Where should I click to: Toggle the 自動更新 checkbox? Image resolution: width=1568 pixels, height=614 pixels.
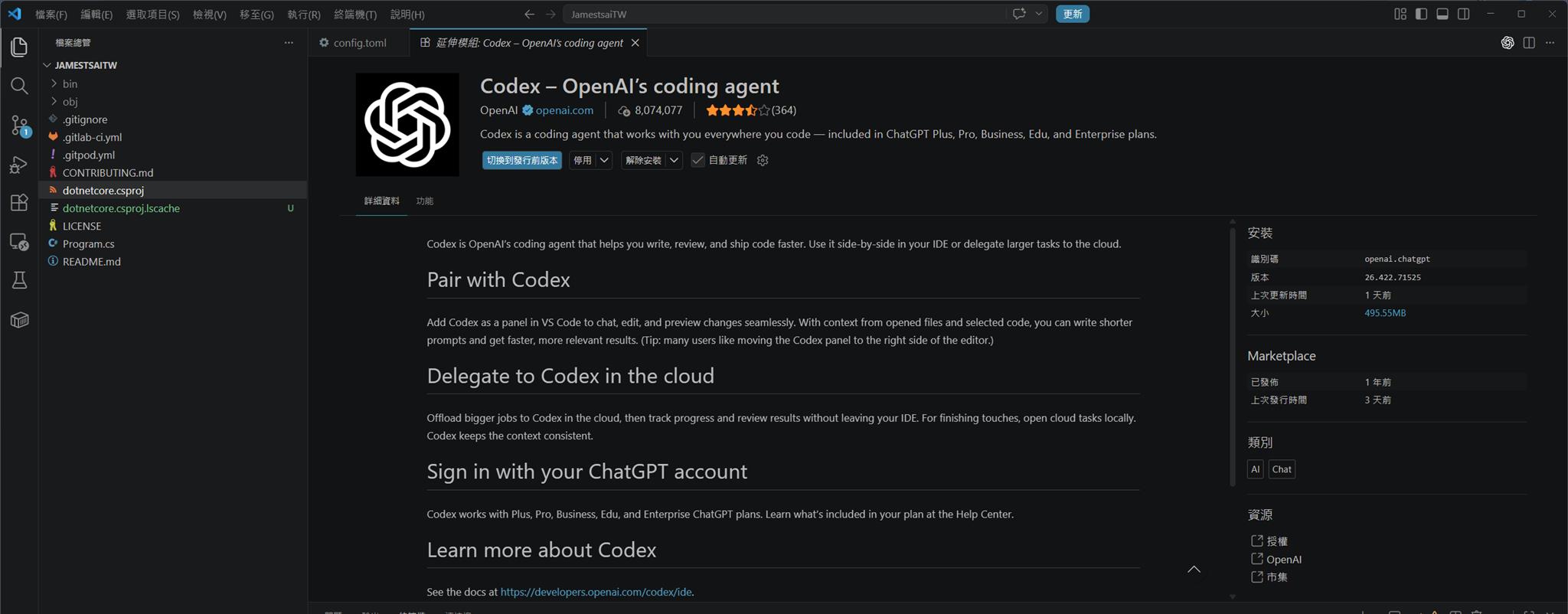[697, 160]
